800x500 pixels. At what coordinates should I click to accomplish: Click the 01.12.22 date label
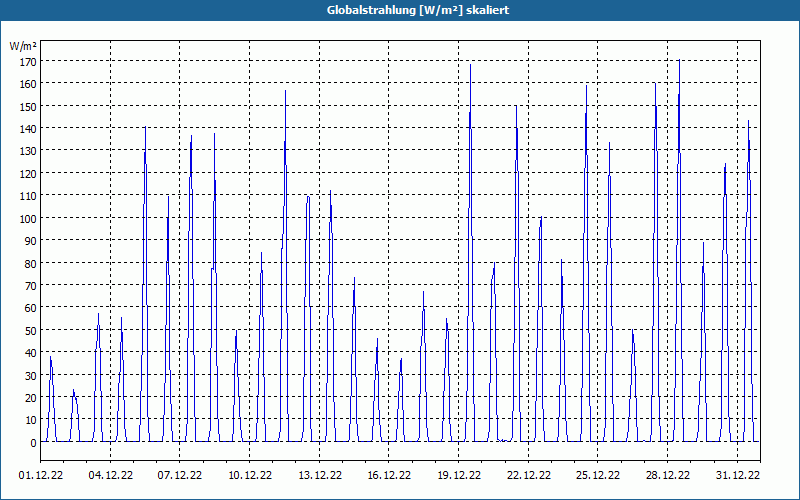click(41, 475)
